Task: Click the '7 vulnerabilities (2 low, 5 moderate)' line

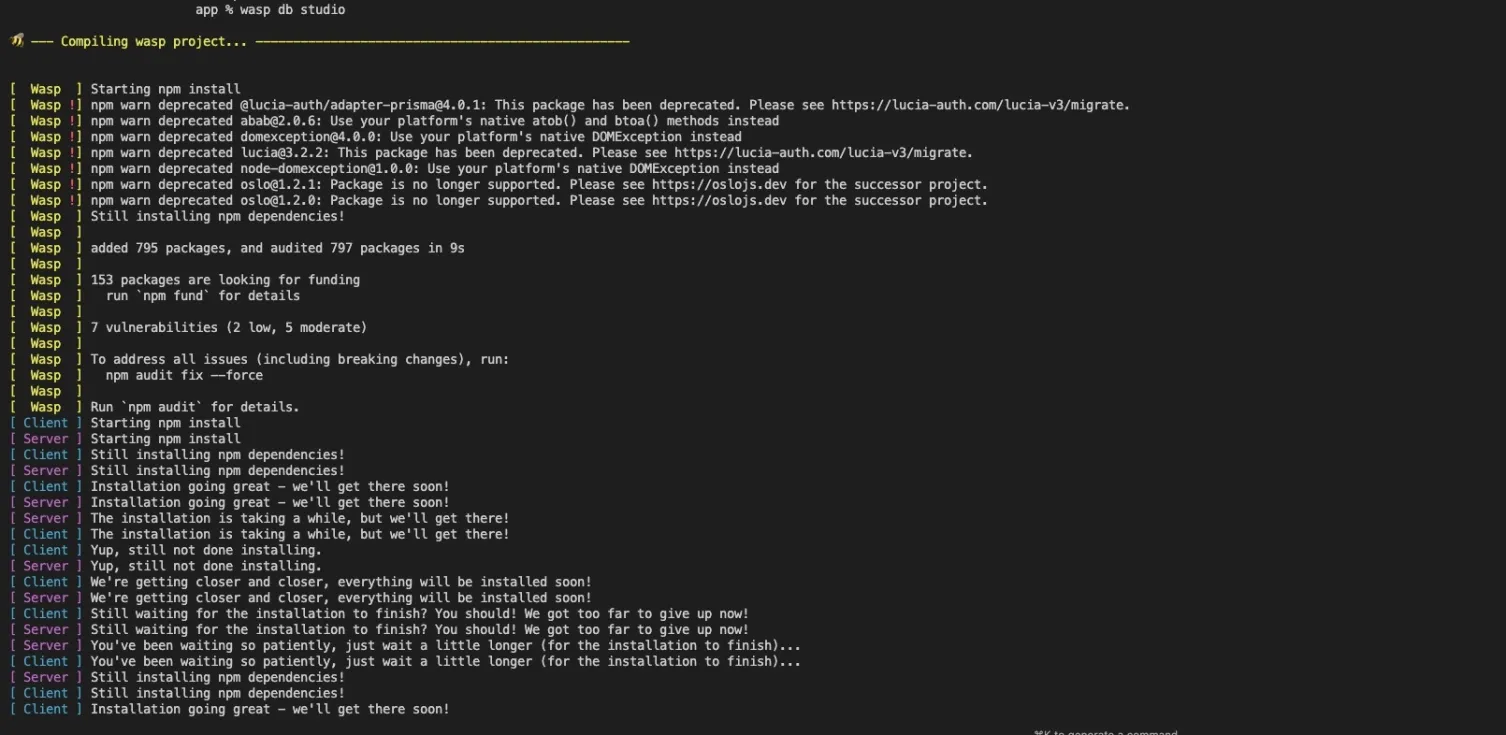Action: point(229,328)
